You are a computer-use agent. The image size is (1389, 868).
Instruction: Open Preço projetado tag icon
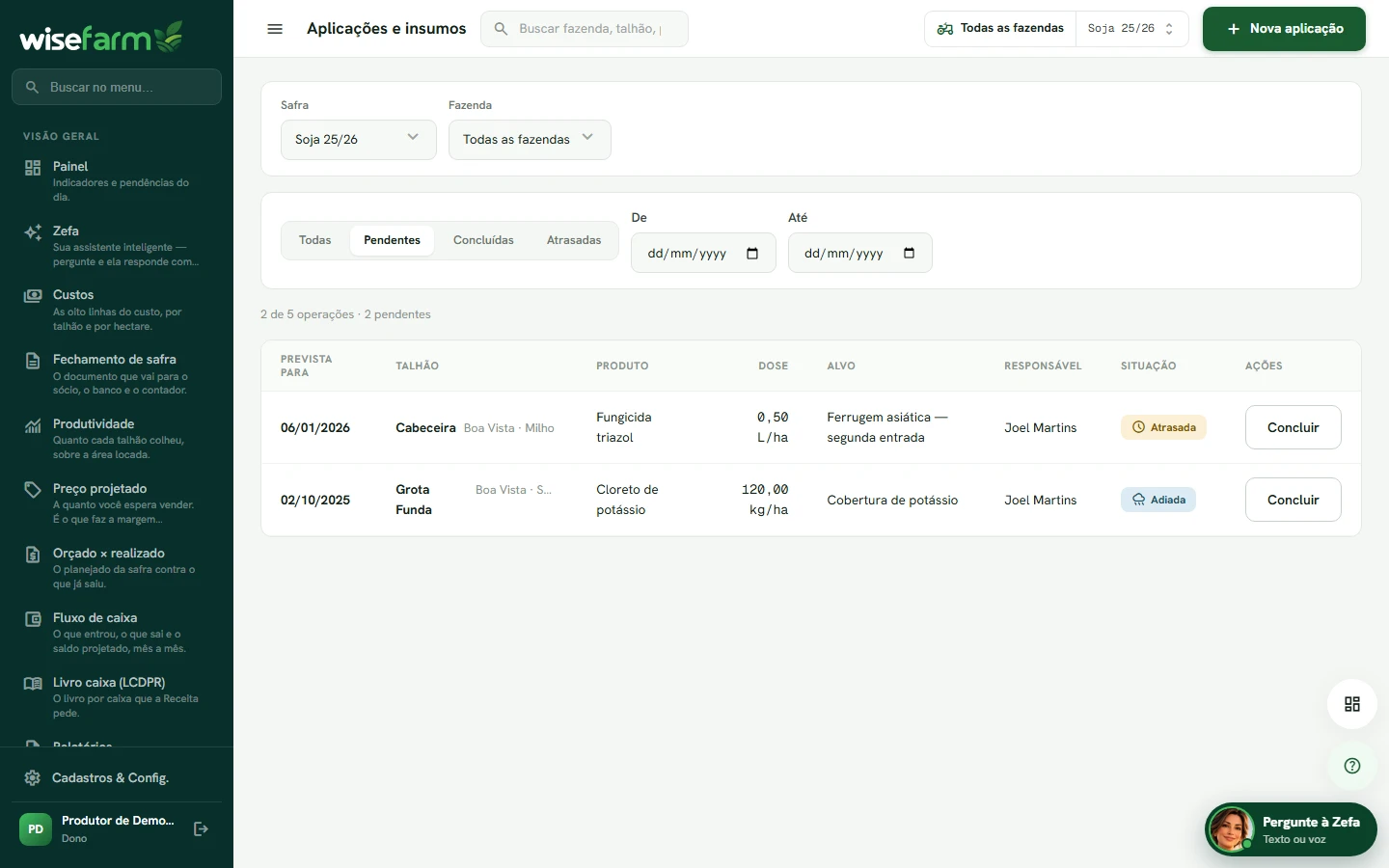coord(33,490)
